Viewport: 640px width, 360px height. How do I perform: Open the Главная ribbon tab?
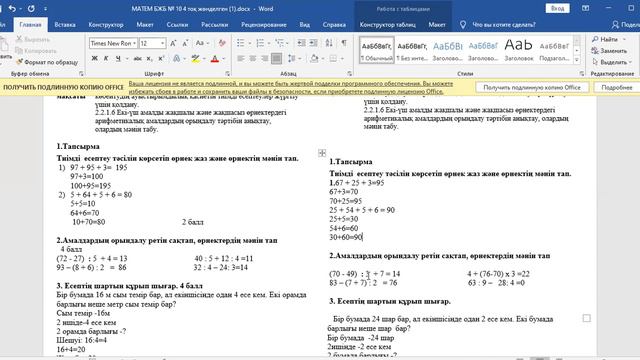pyautogui.click(x=31, y=24)
